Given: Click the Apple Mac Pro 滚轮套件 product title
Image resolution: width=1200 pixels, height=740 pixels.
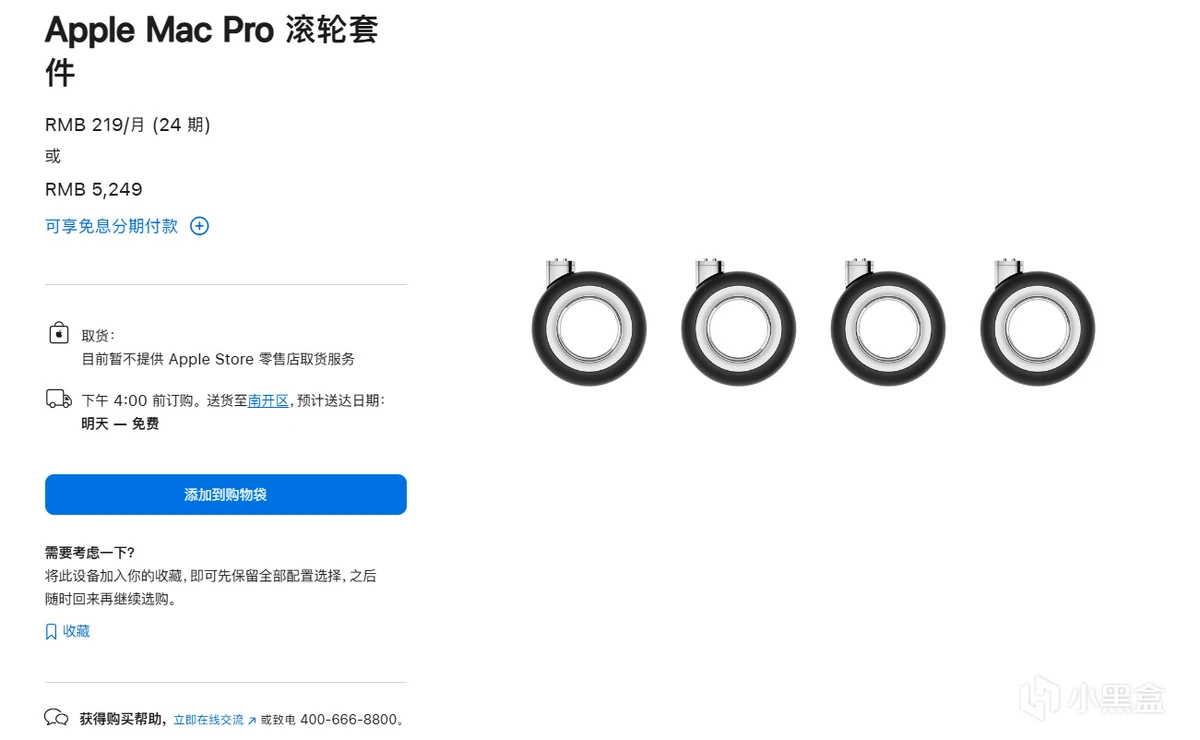Looking at the screenshot, I should [211, 50].
